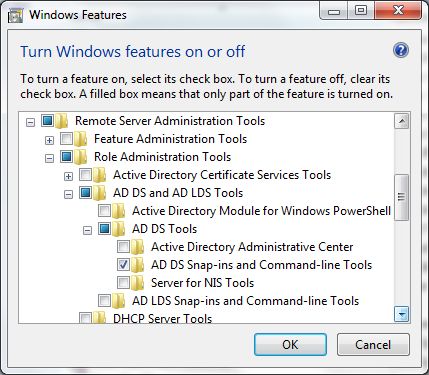Click the help question mark icon
Screen dimensions: 429x375
401,50
